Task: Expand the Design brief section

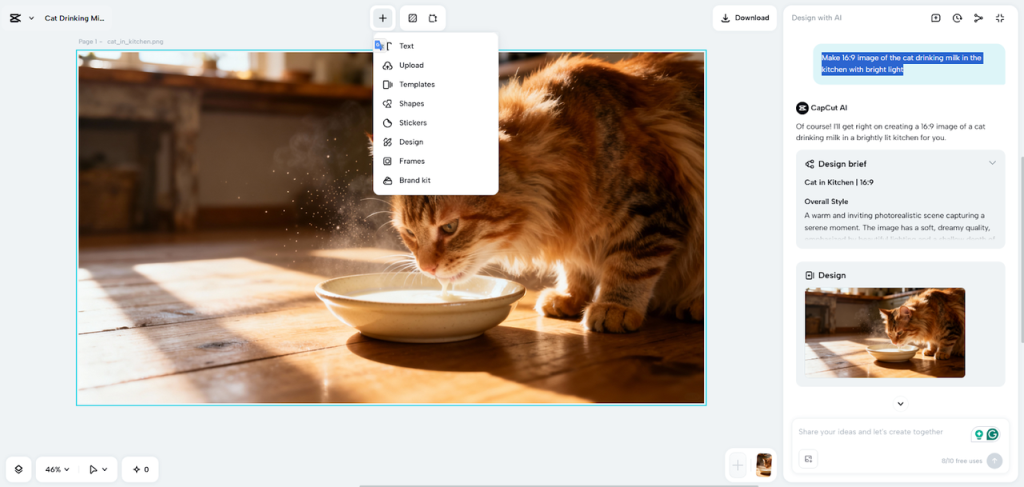Action: point(992,163)
